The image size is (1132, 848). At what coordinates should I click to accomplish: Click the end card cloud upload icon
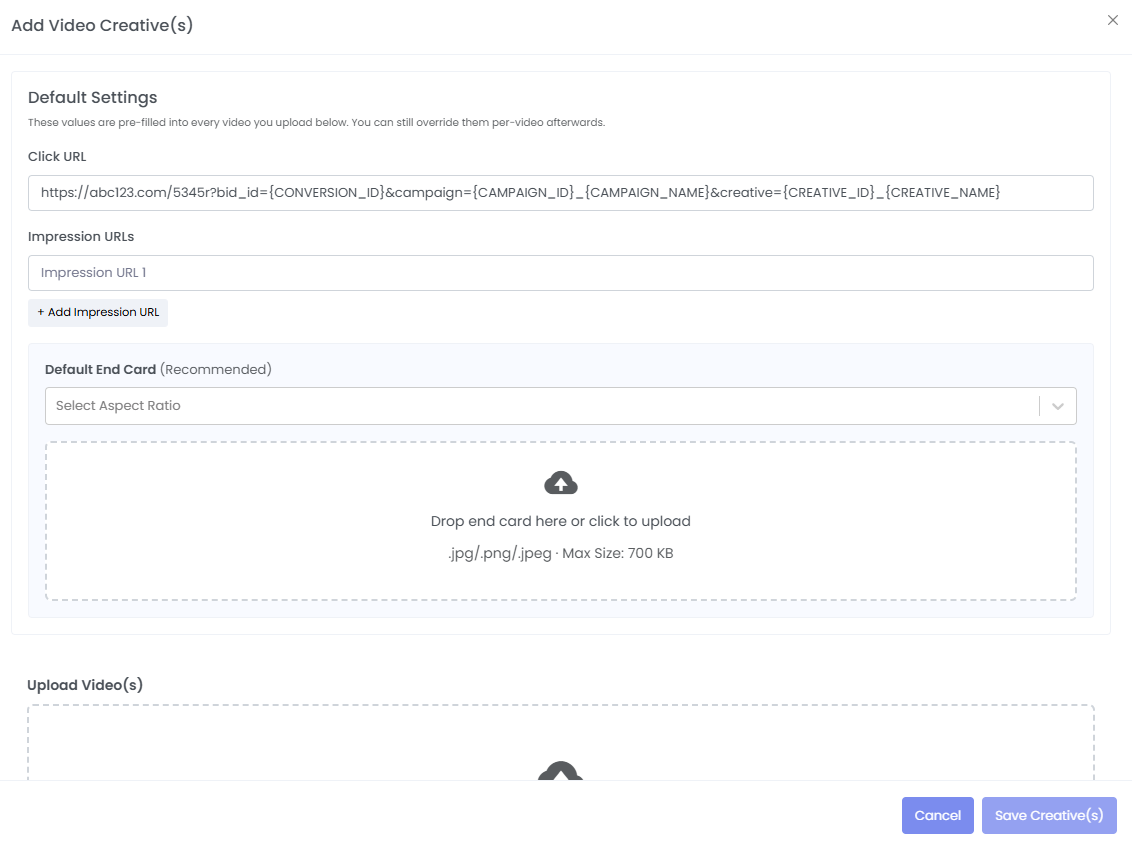[x=561, y=484]
